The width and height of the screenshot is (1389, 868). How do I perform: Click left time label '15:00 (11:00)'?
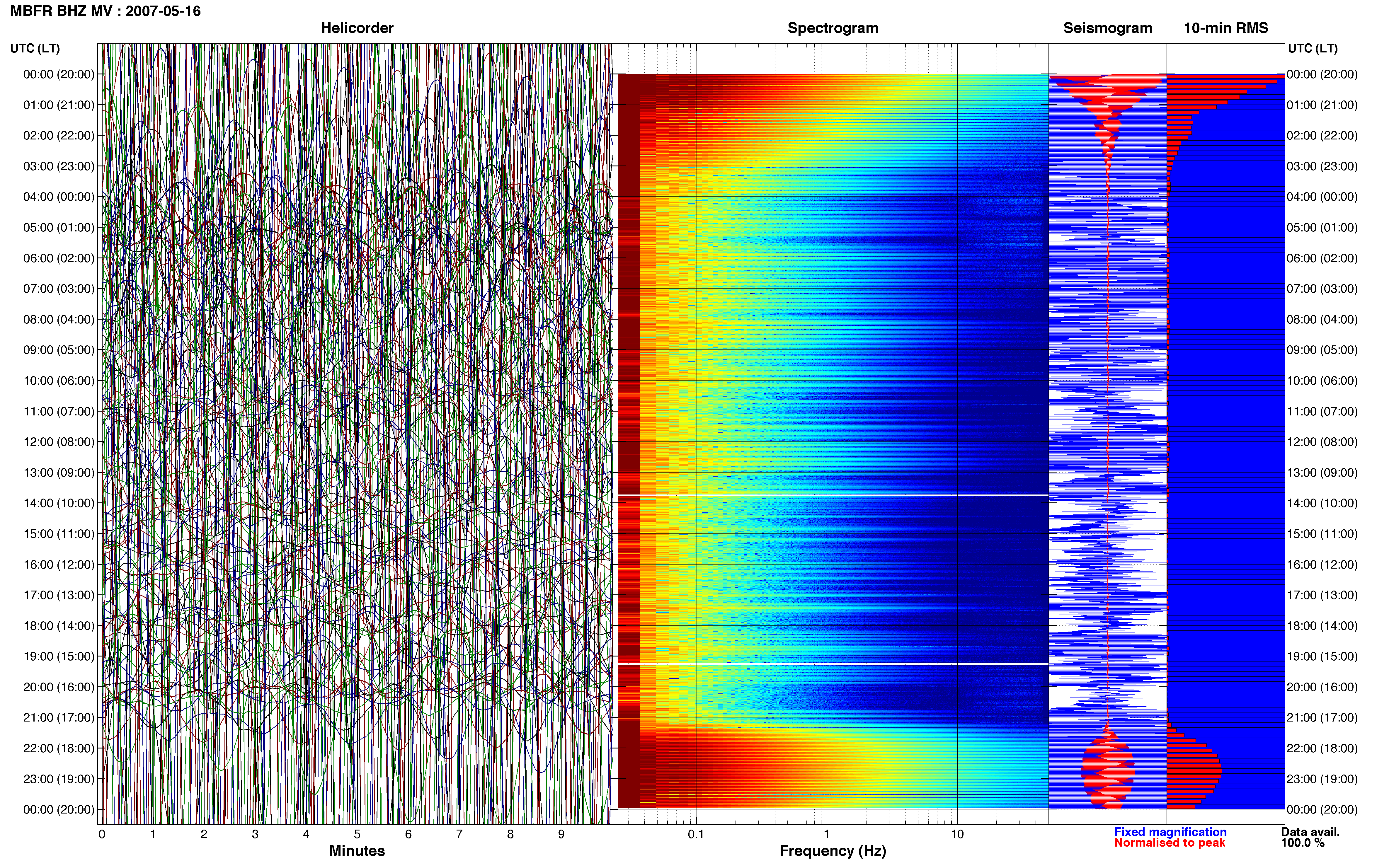59,534
